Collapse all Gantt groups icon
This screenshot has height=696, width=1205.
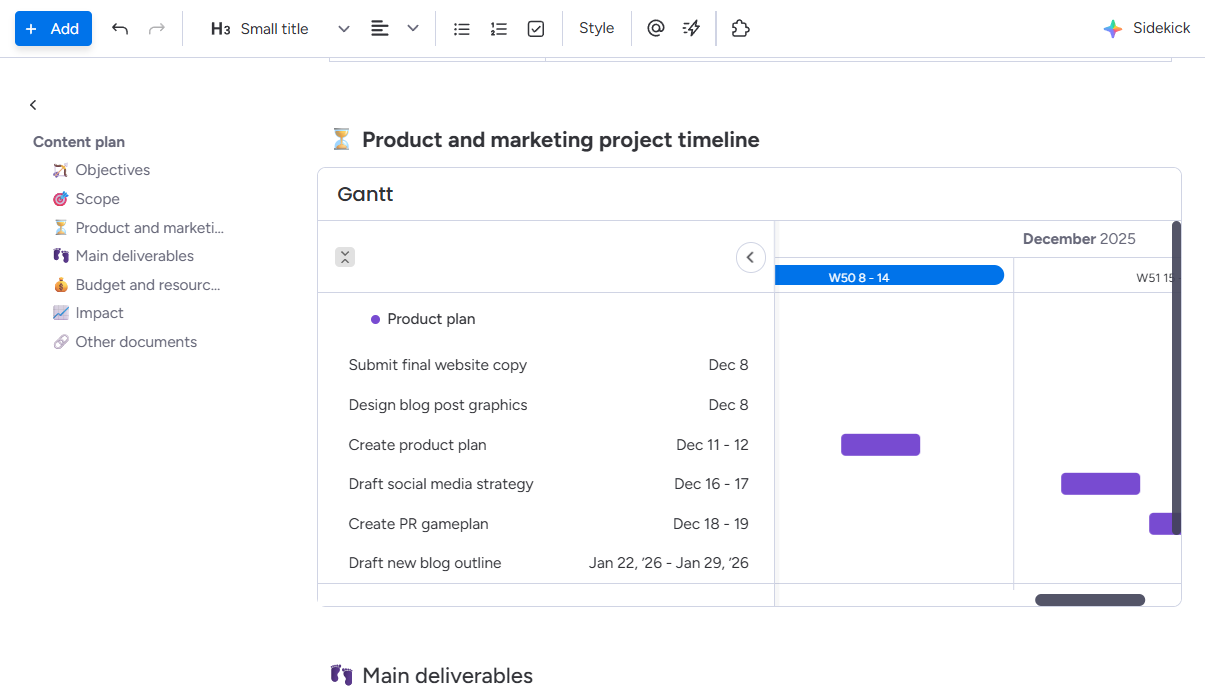coord(345,257)
